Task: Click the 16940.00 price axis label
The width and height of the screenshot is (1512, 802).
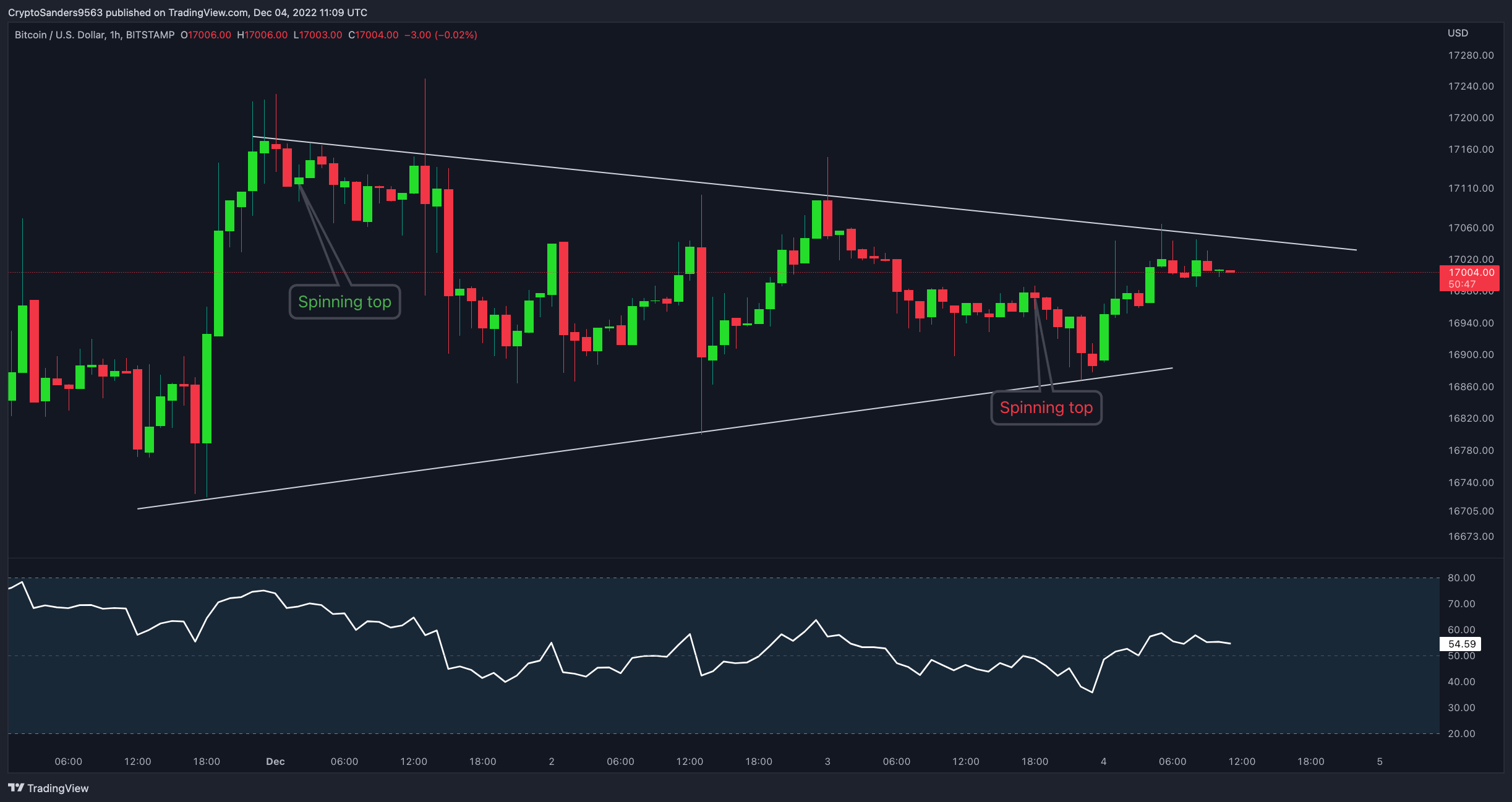Action: click(1471, 323)
